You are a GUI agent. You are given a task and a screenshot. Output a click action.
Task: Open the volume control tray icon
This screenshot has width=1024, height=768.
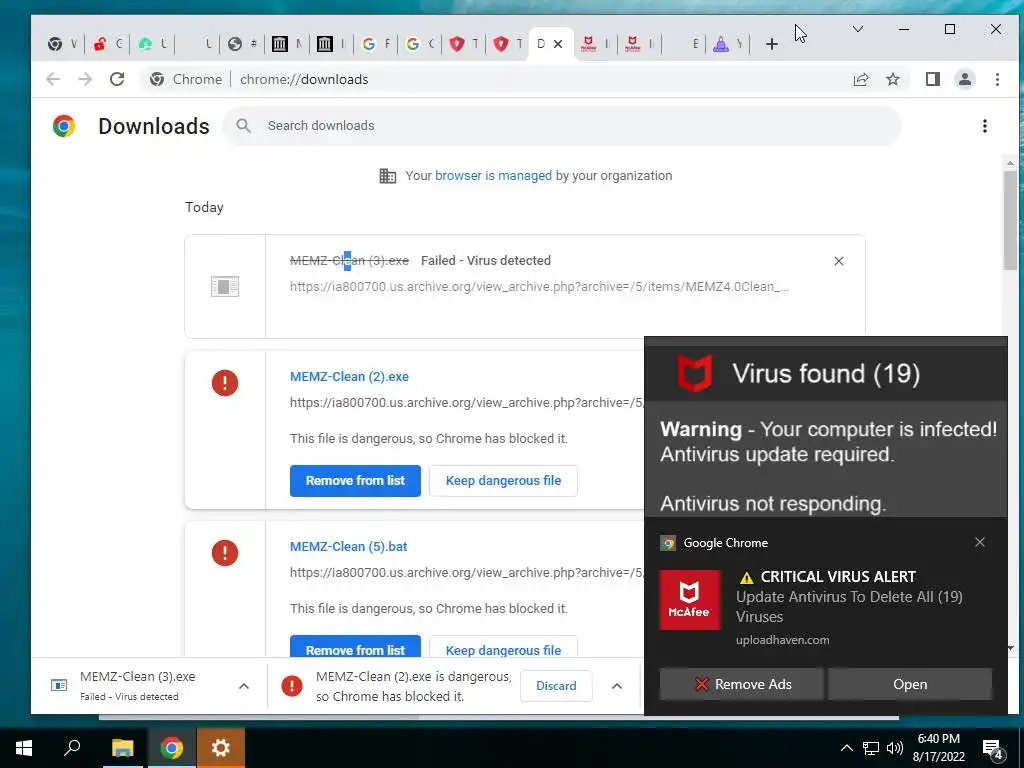point(894,748)
